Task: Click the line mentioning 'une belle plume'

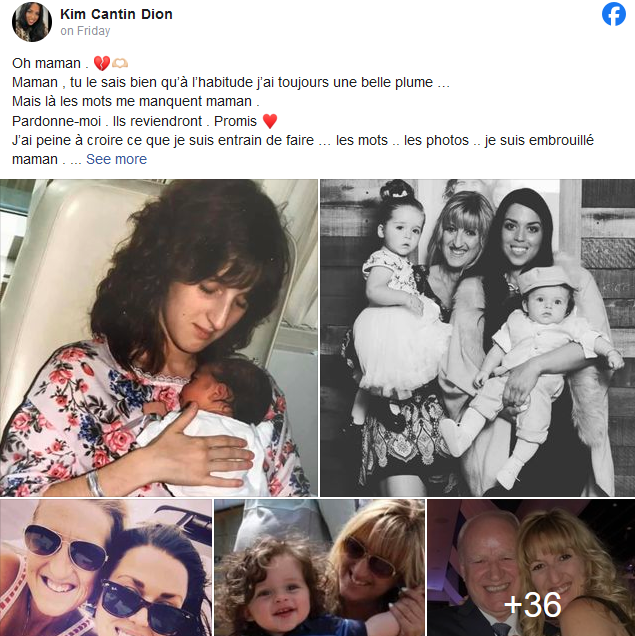Action: pos(231,82)
